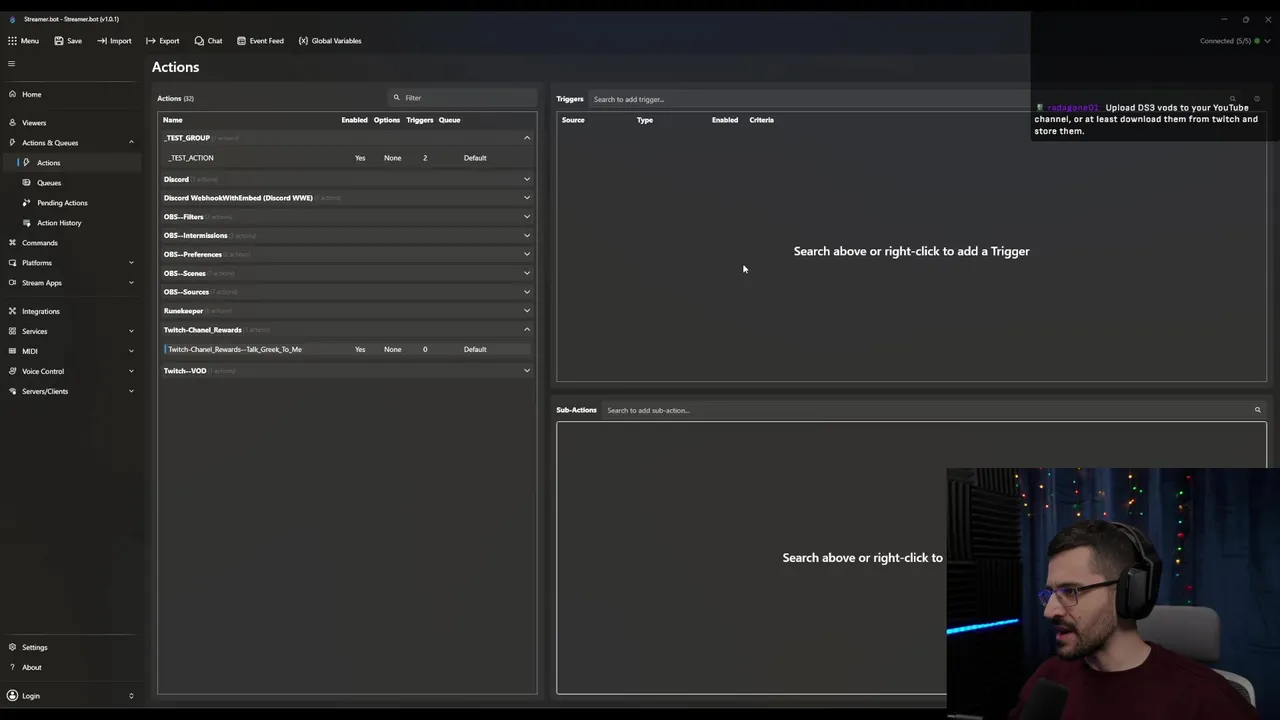Expand the Twitch--VOD group
The image size is (1280, 720).
coord(527,371)
